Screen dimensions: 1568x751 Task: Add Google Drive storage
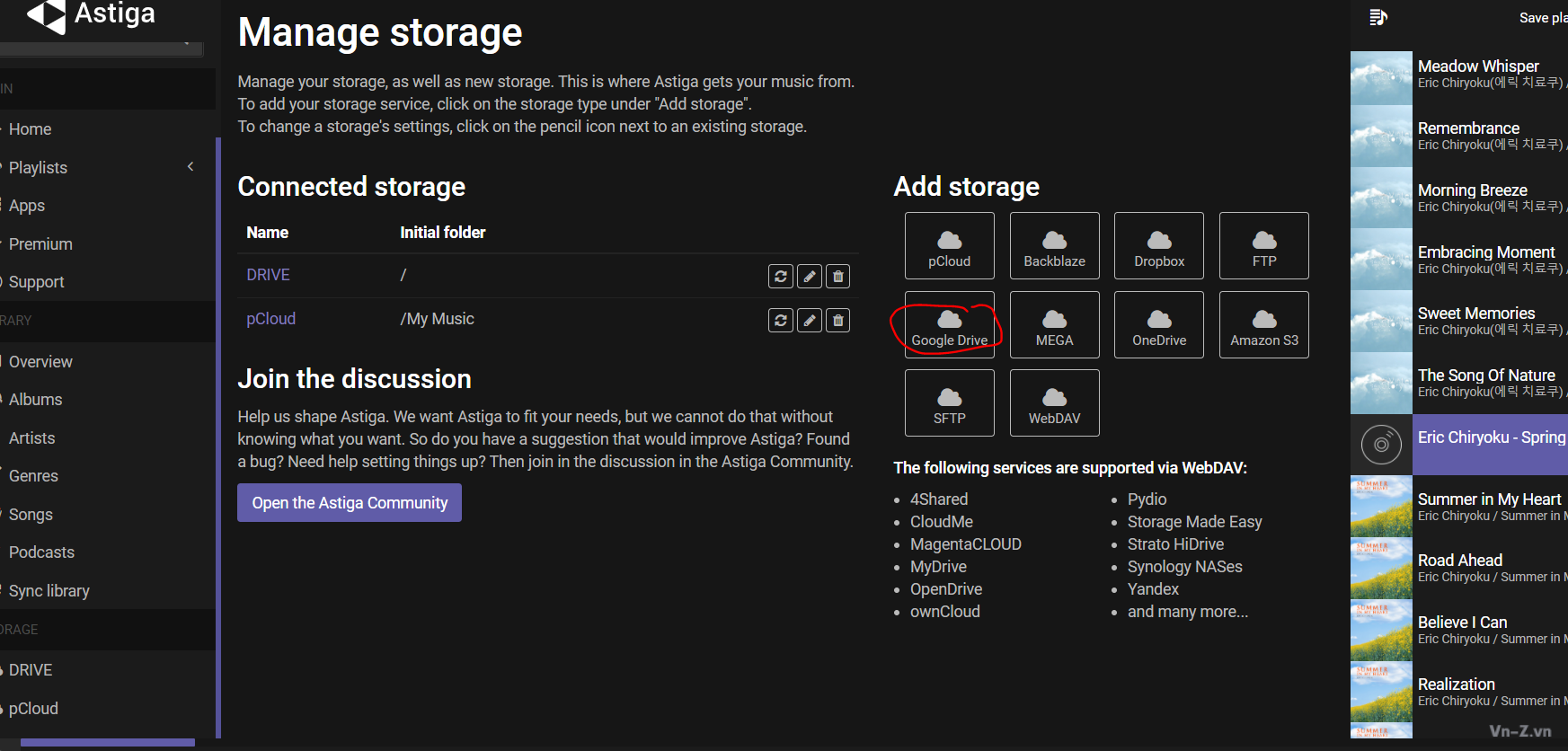pos(949,325)
